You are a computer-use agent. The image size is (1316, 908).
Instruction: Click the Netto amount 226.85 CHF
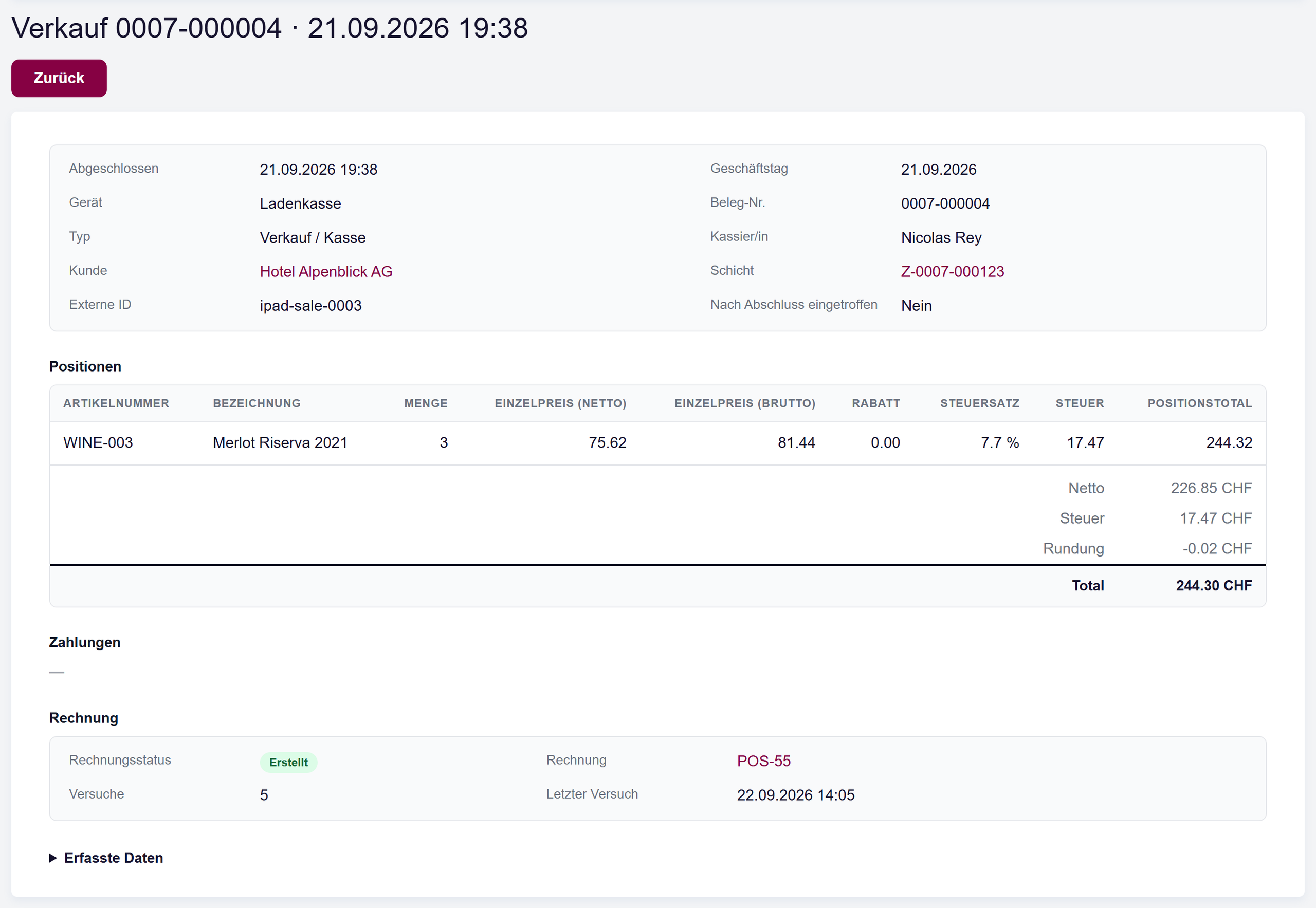(1211, 488)
